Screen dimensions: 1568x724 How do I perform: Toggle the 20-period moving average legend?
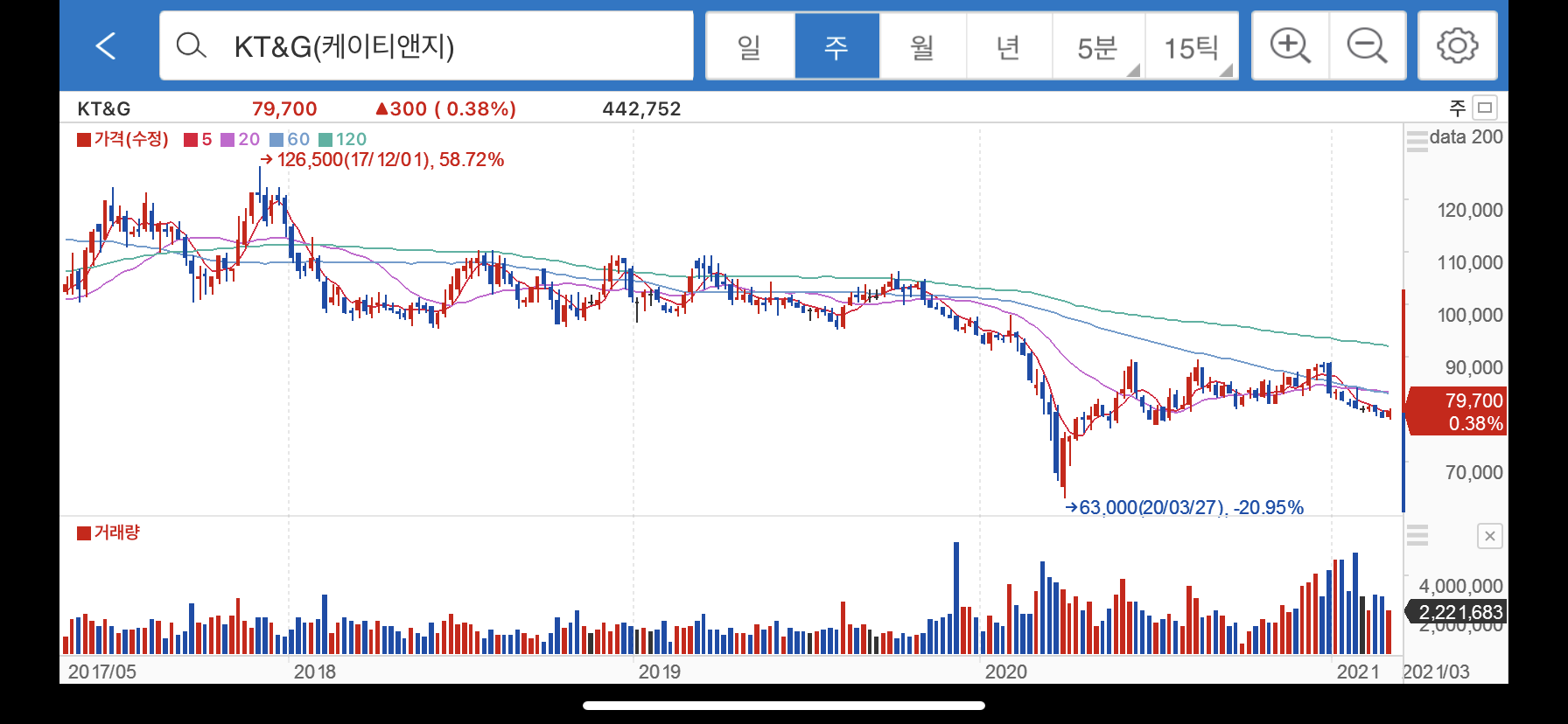coord(240,139)
